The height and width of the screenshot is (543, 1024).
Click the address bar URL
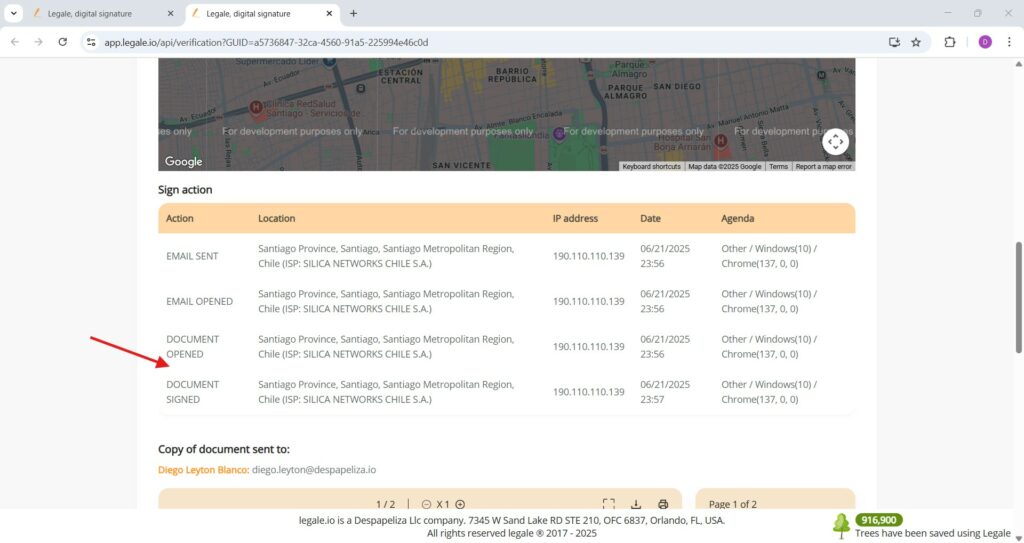click(266, 42)
